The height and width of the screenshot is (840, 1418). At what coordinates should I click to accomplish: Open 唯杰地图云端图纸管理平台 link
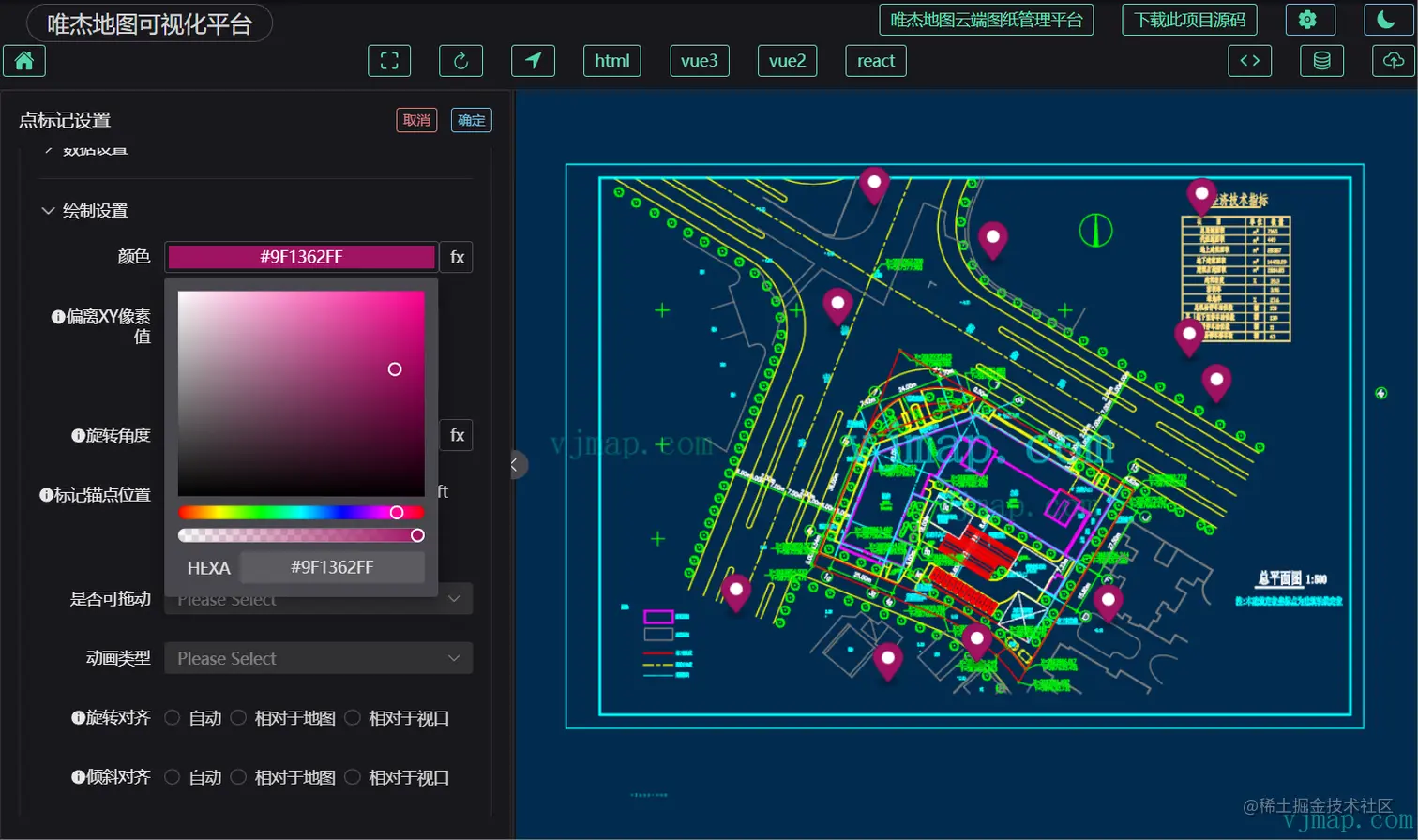(987, 20)
